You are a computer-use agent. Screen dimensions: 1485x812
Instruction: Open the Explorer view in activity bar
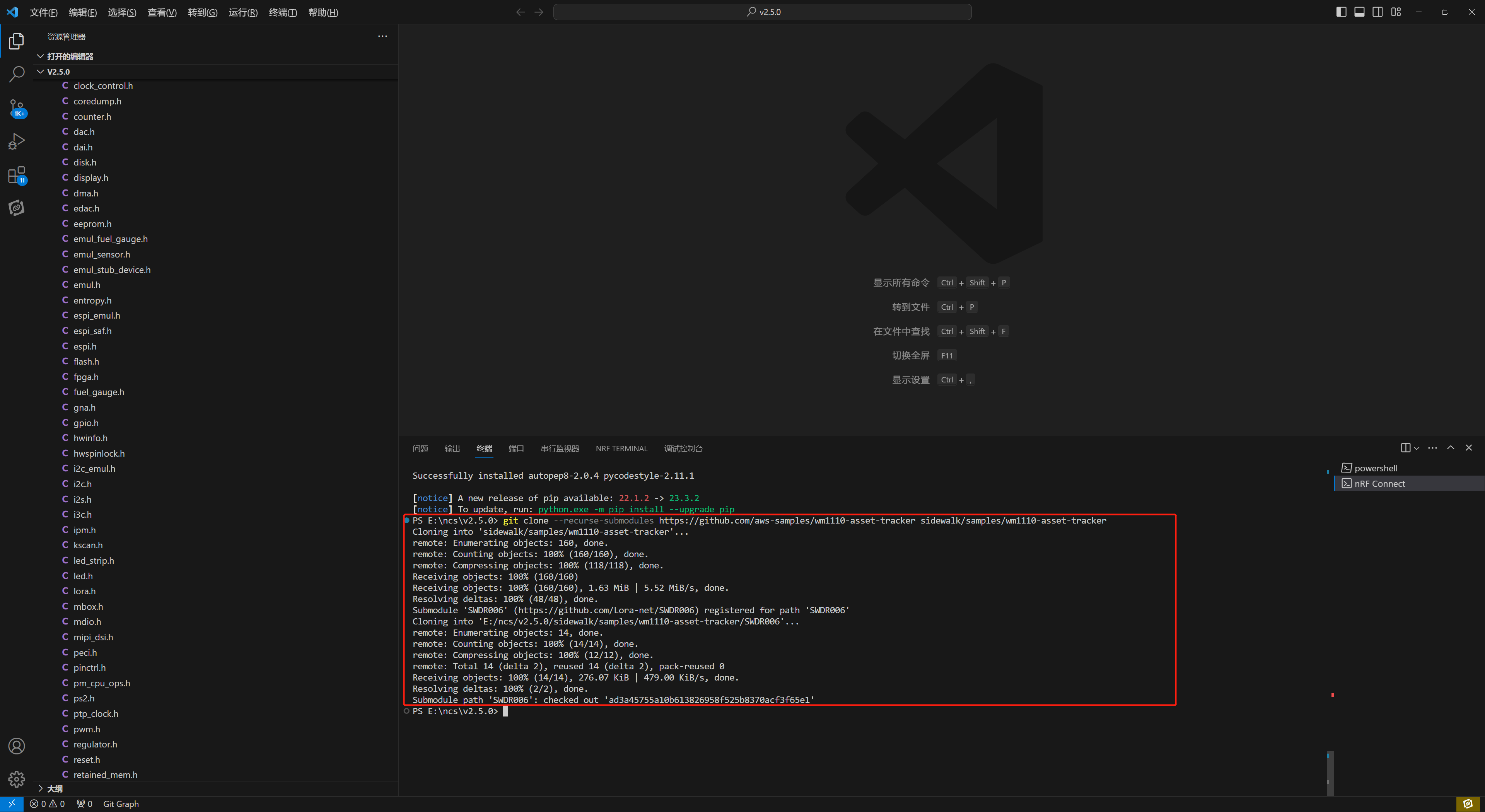pos(17,41)
